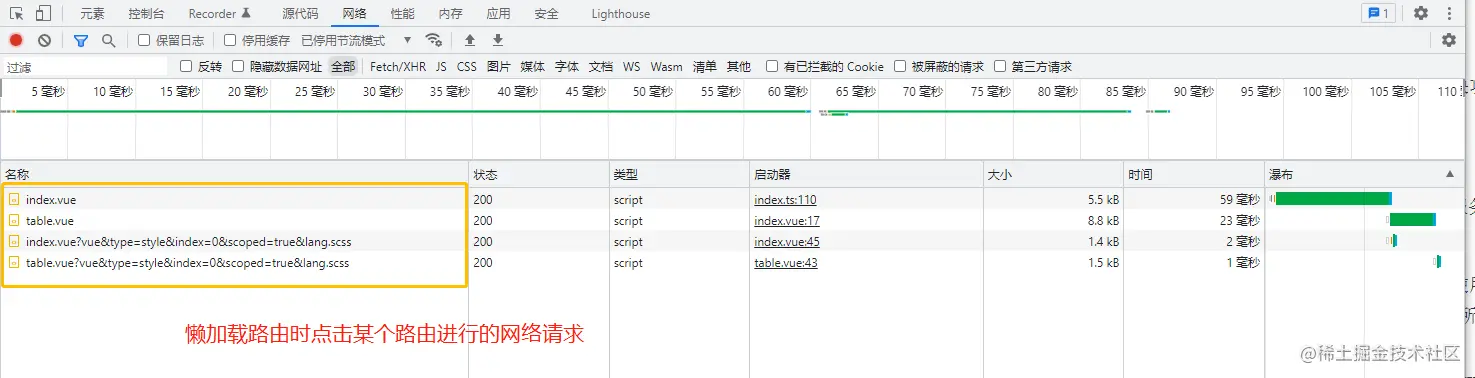This screenshot has height=378, width=1475.
Task: Switch to the 内存 tab
Action: click(x=451, y=14)
